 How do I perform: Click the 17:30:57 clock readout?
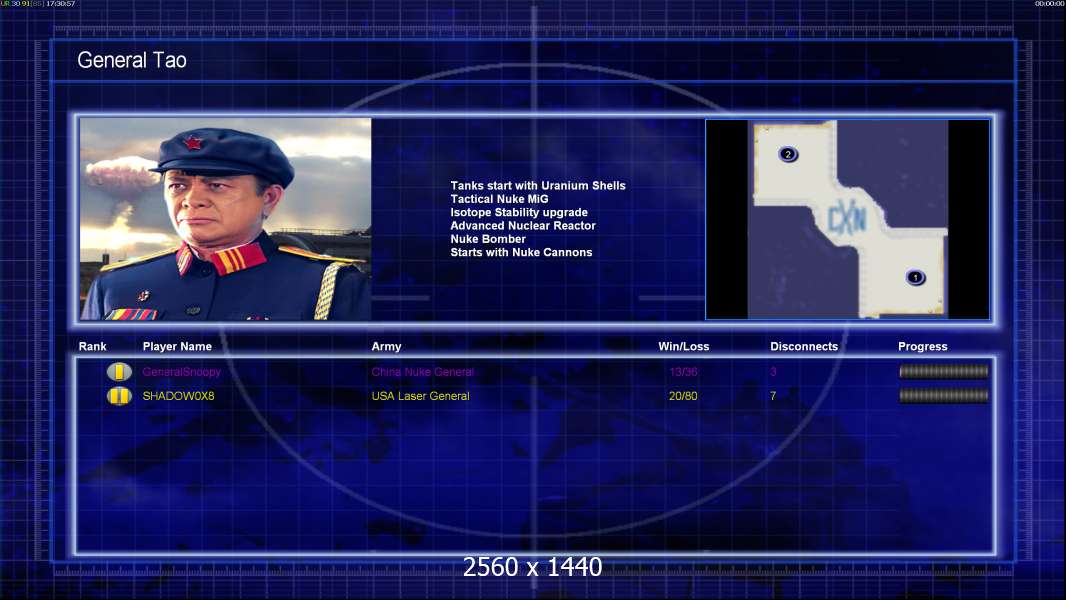tap(61, 4)
